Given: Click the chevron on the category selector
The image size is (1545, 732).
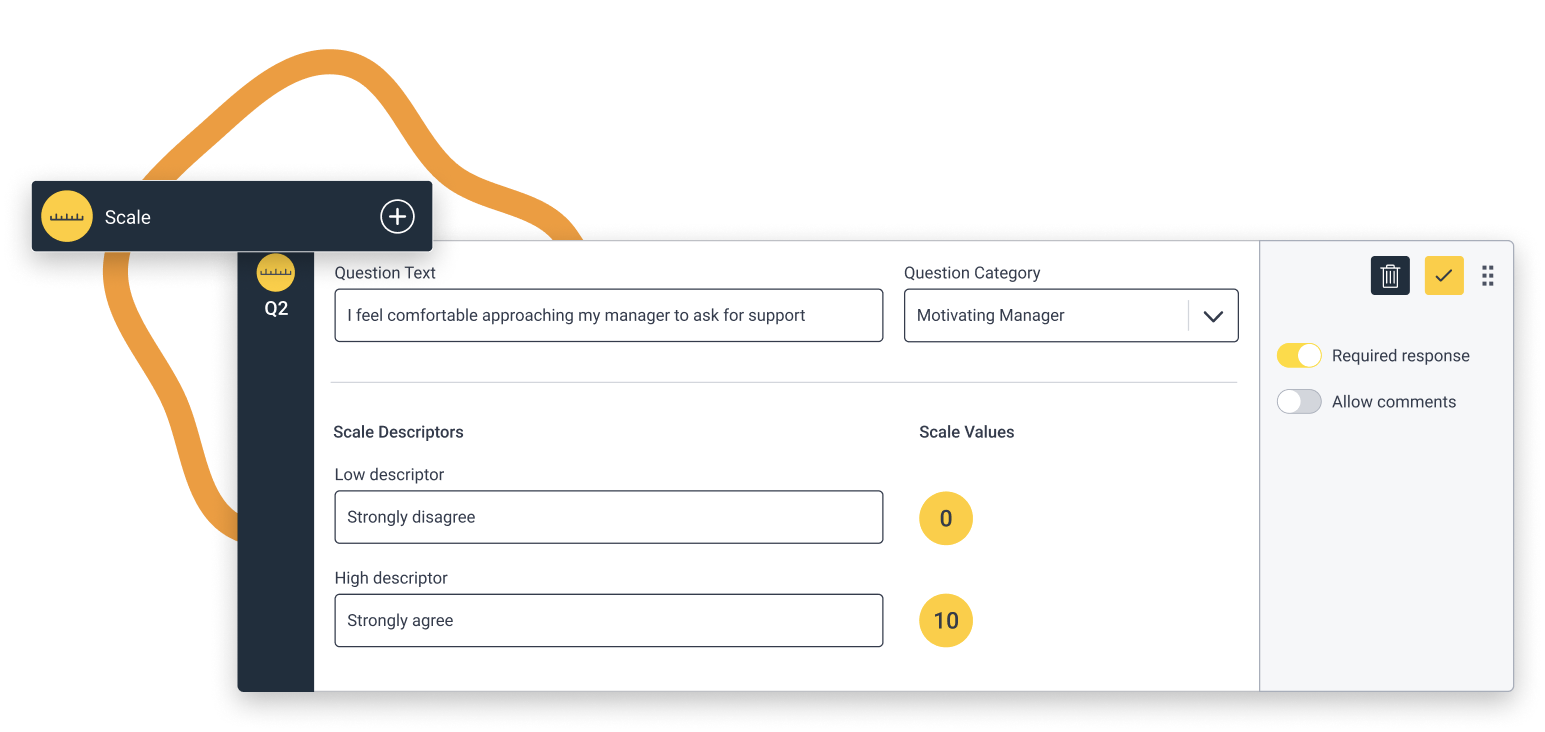Looking at the screenshot, I should point(1213,315).
